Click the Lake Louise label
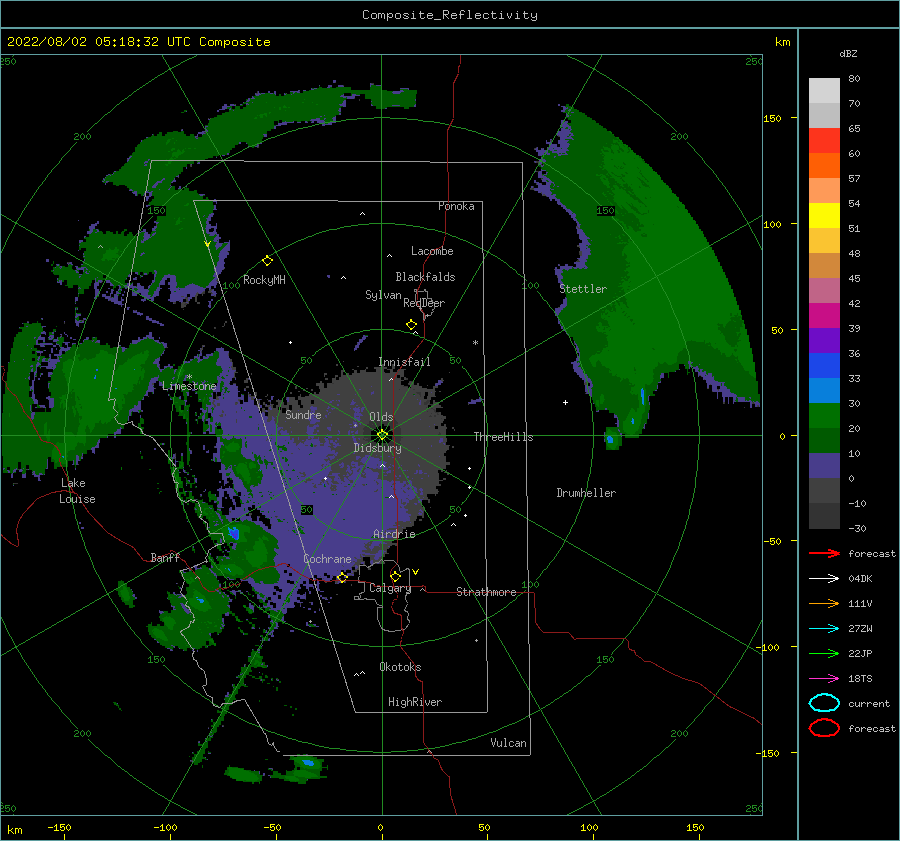The width and height of the screenshot is (900, 841). [x=77, y=491]
